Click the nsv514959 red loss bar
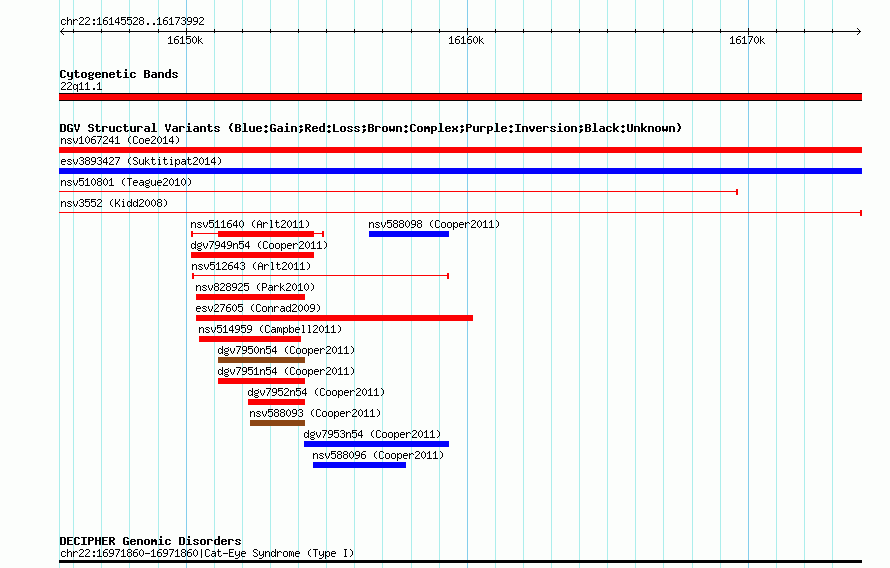Screen dimensions: 890x568 250,339
